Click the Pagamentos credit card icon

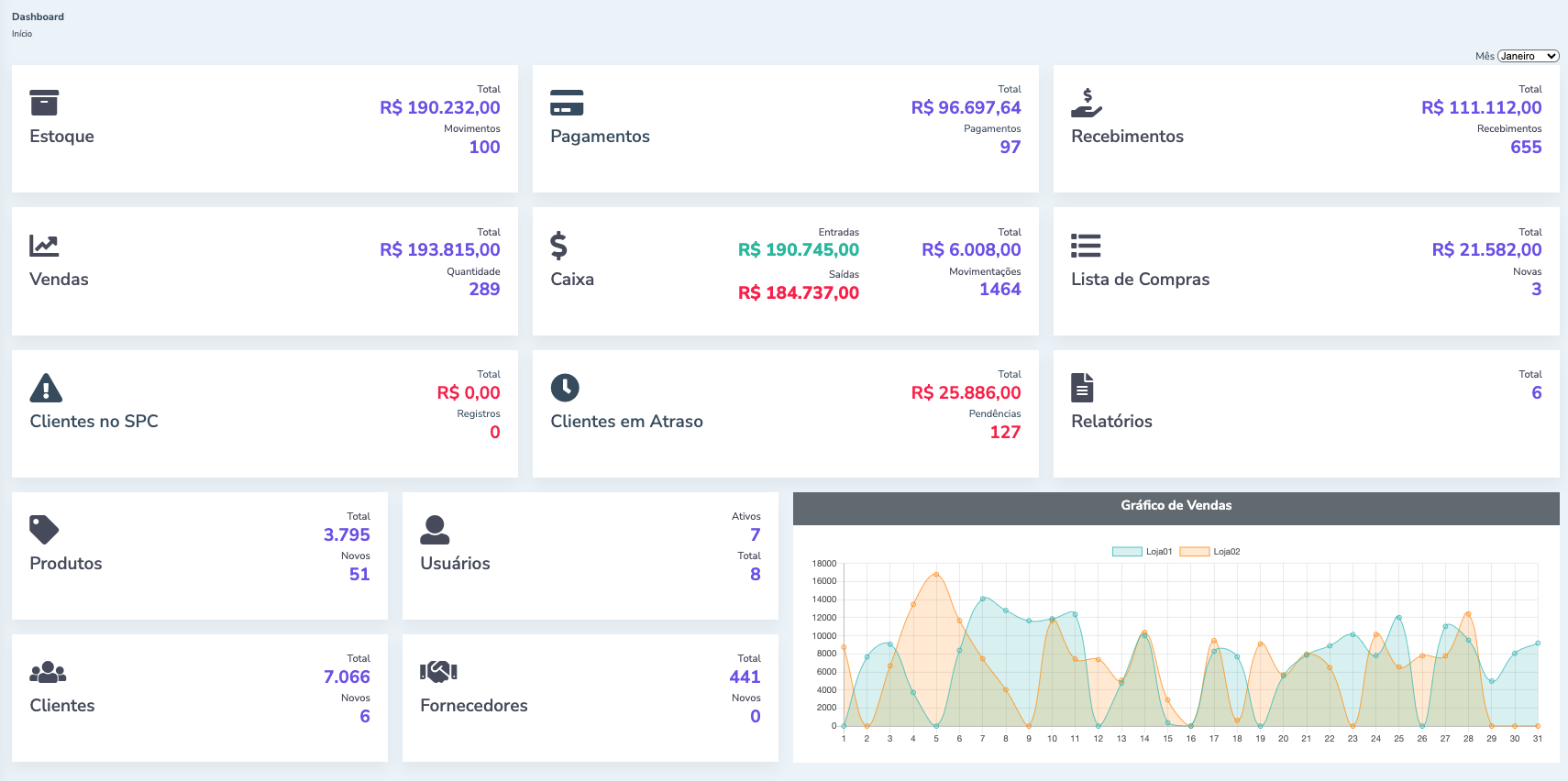[567, 103]
